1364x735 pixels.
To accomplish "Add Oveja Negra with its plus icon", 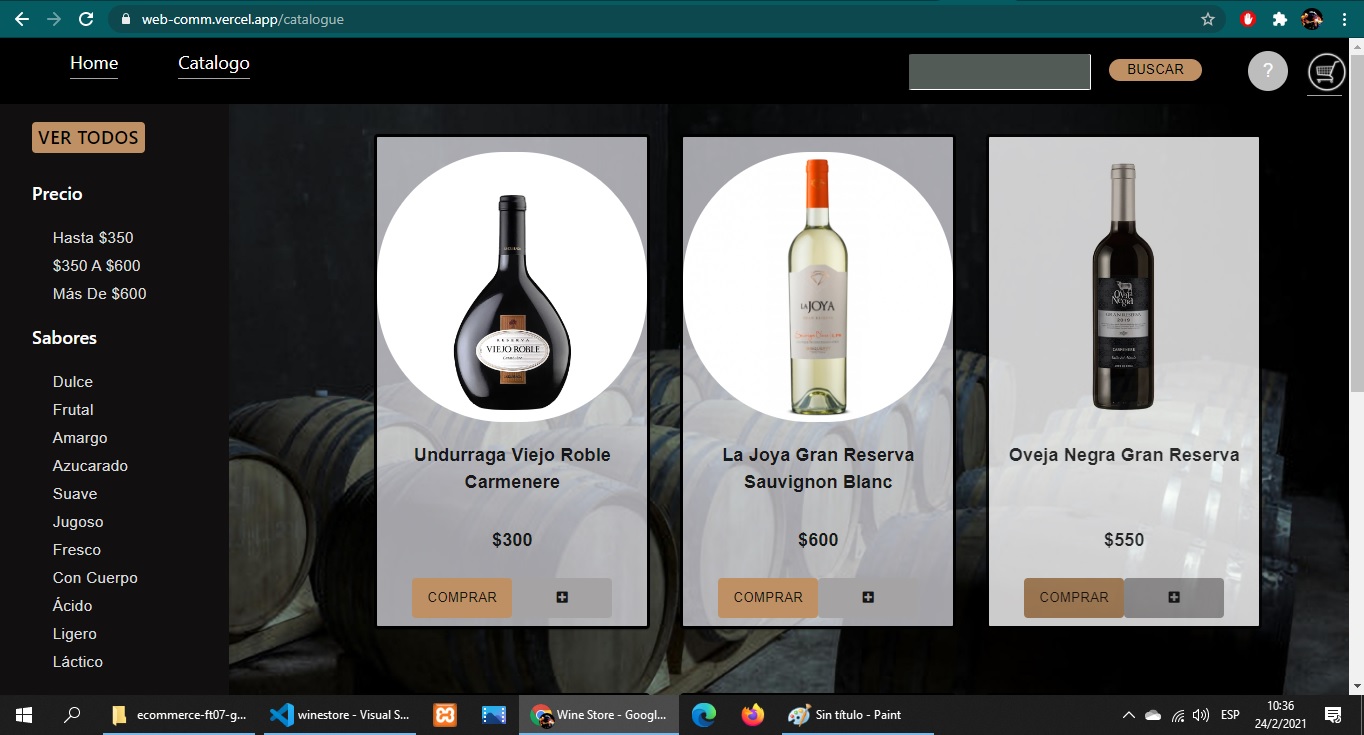I will click(x=1172, y=596).
